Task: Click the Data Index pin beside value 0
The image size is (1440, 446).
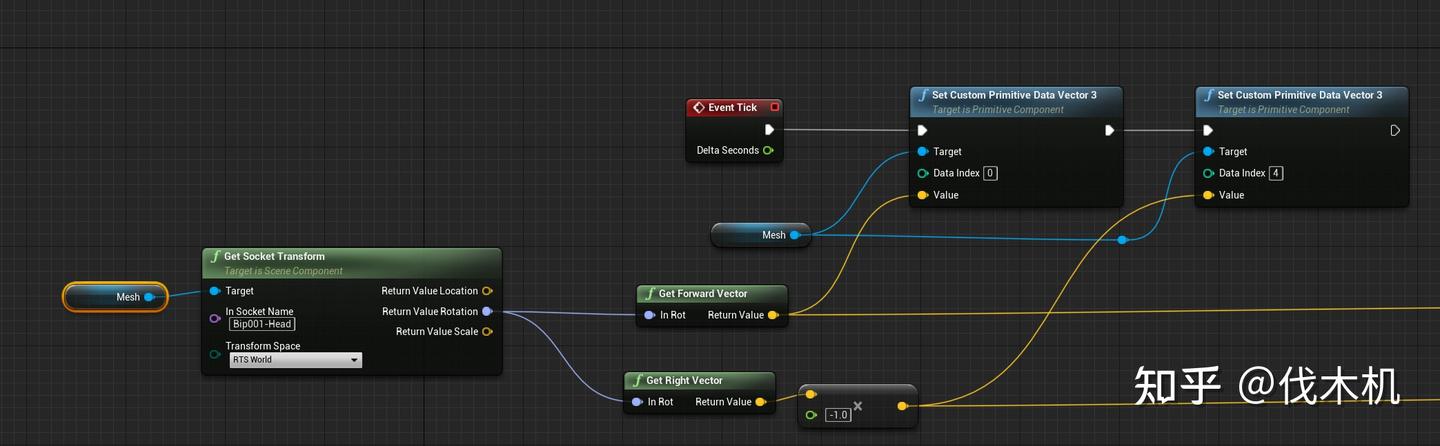Action: tap(922, 173)
